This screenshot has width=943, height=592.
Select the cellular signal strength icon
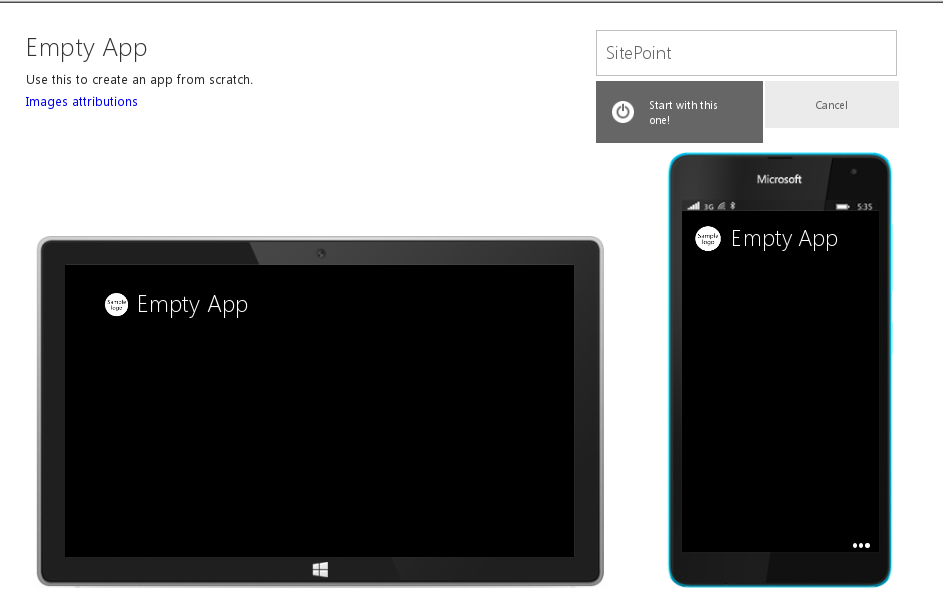point(692,204)
